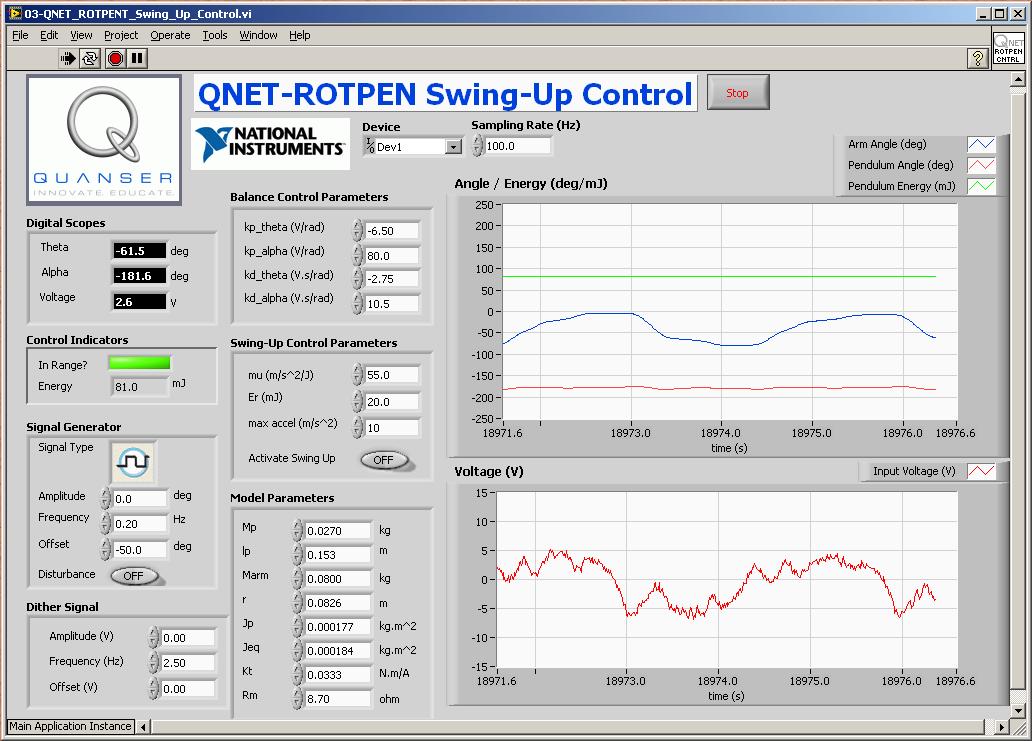Click the Pendulum Angle red plot legend icon
Viewport: 1032px width, 741px height.
coord(981,165)
